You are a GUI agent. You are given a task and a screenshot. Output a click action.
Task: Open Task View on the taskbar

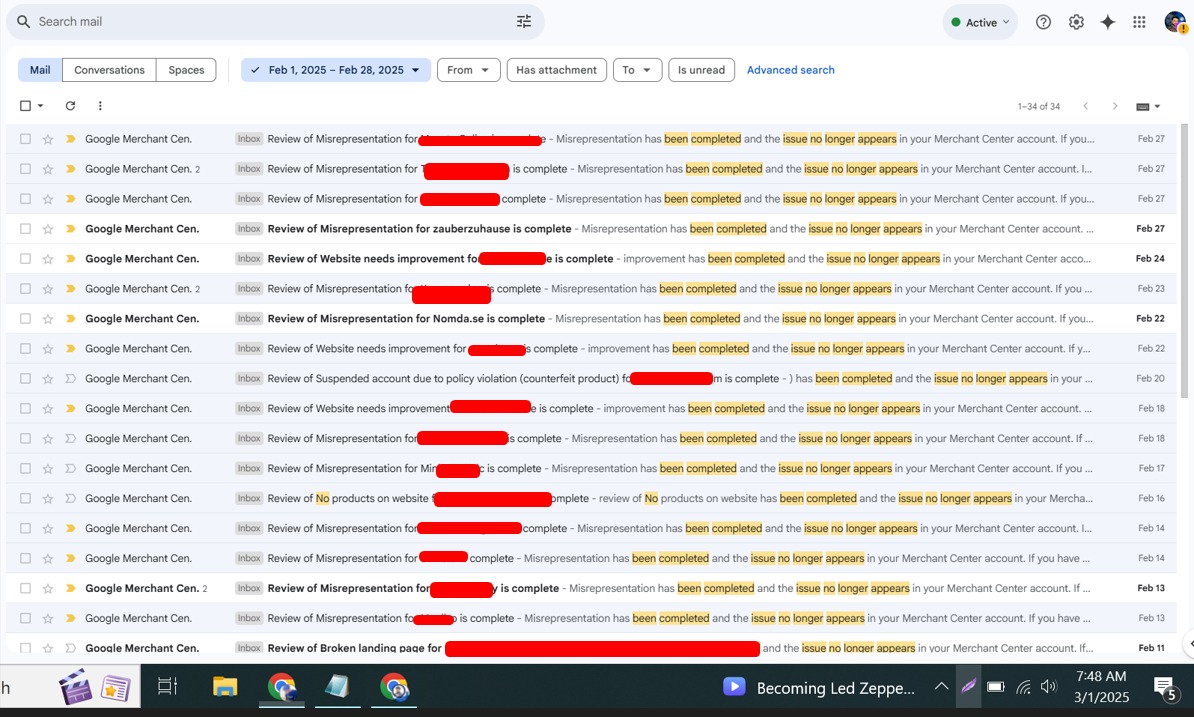[x=167, y=687]
